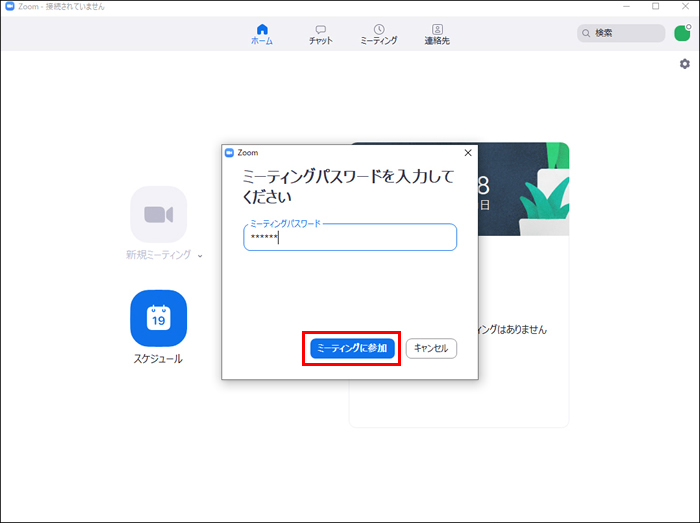Open the ホーム tab
This screenshot has height=523, width=700.
click(x=262, y=34)
